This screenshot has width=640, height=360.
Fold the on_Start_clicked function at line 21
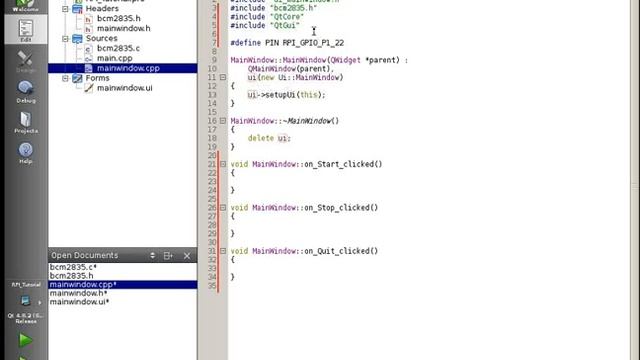tap(223, 164)
